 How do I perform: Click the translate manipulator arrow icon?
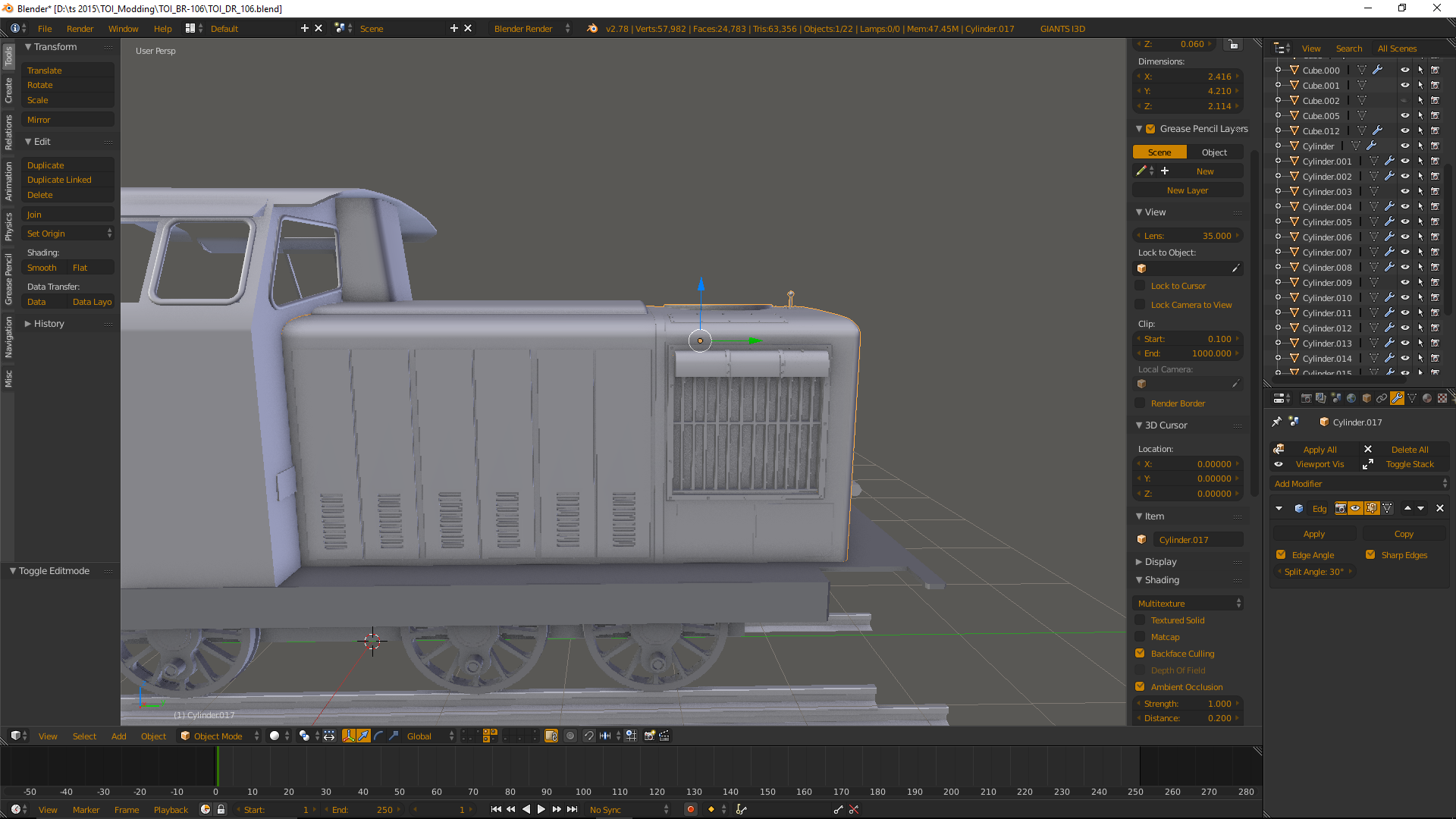(363, 736)
